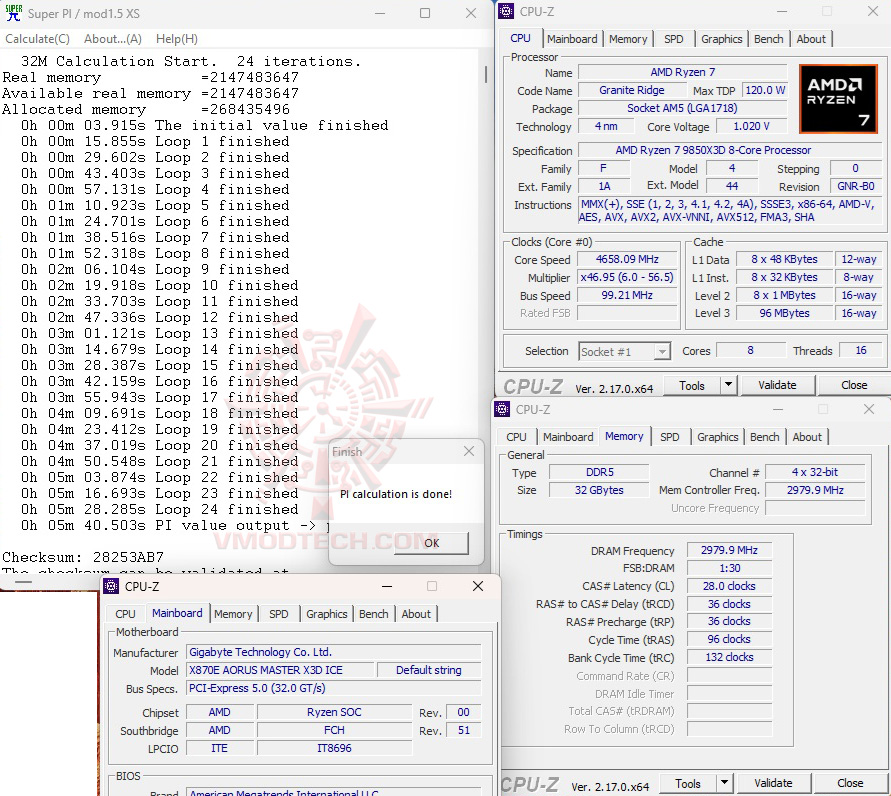891x796 pixels.
Task: Click the Memory CPU-Z window title icon
Action: [x=502, y=409]
